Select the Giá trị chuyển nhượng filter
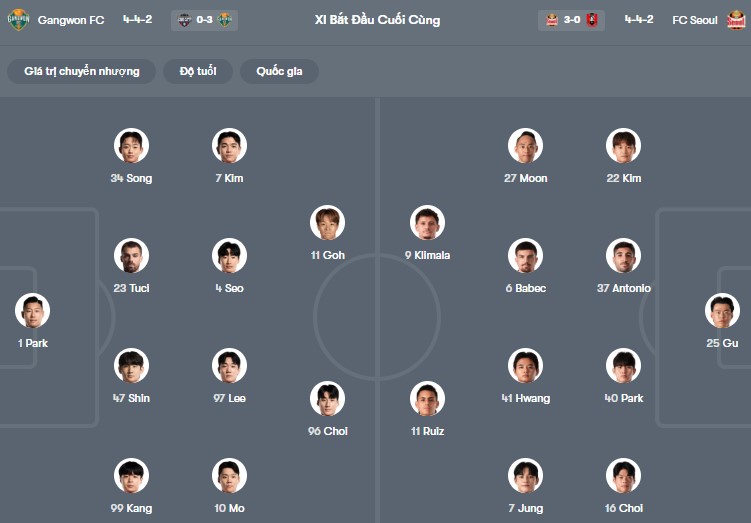This screenshot has width=751, height=523. tap(82, 71)
